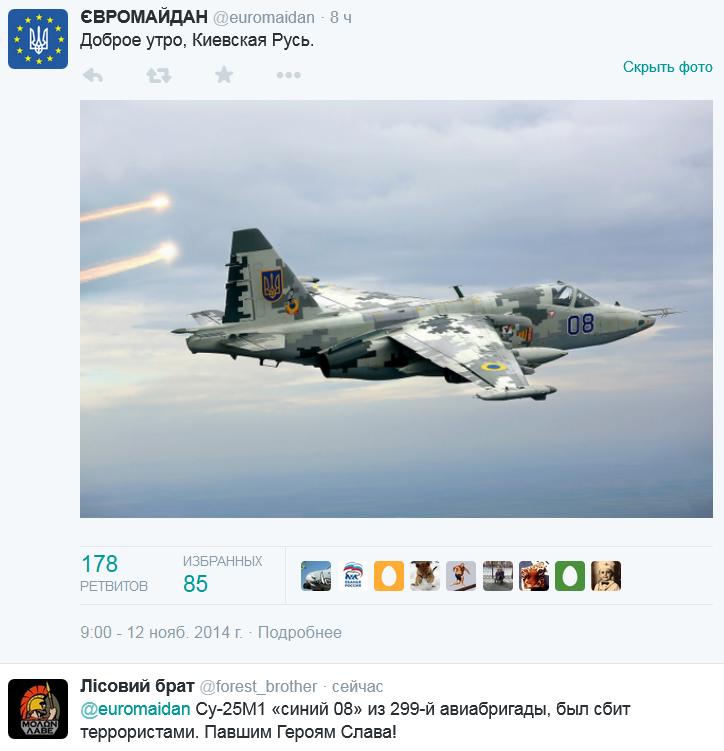Click the @forest_brother handle
This screenshot has width=724, height=751.
pyautogui.click(x=258, y=687)
